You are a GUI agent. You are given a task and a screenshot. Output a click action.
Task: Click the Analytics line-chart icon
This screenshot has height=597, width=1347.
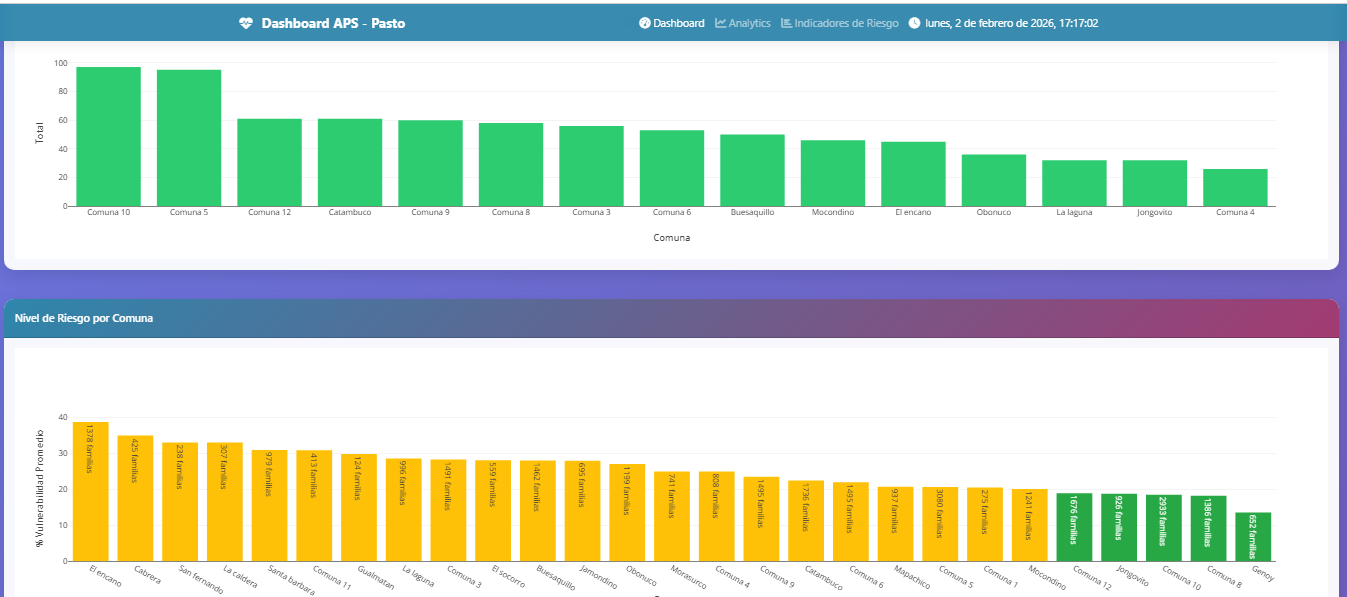[720, 23]
